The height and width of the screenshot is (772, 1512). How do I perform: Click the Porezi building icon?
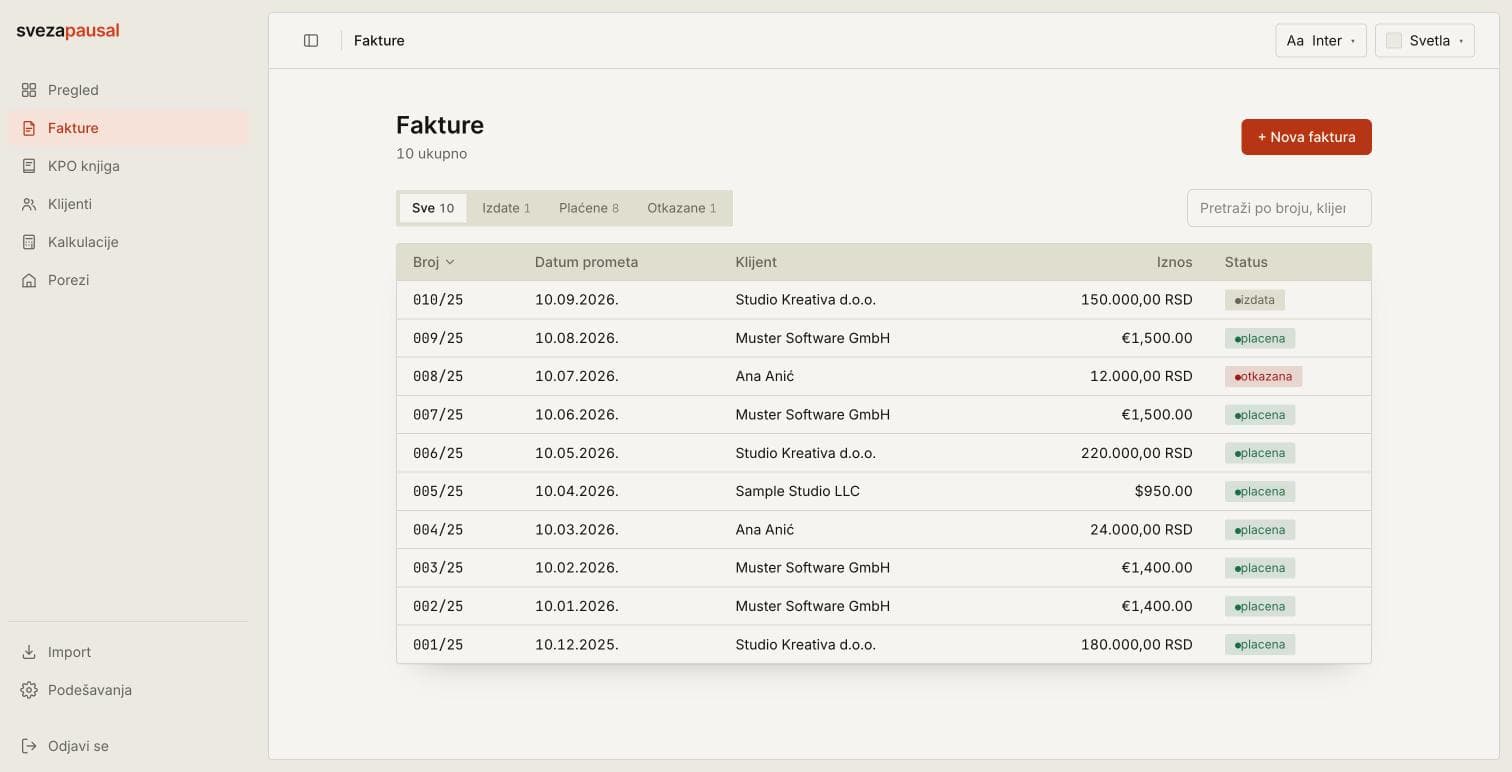(29, 280)
